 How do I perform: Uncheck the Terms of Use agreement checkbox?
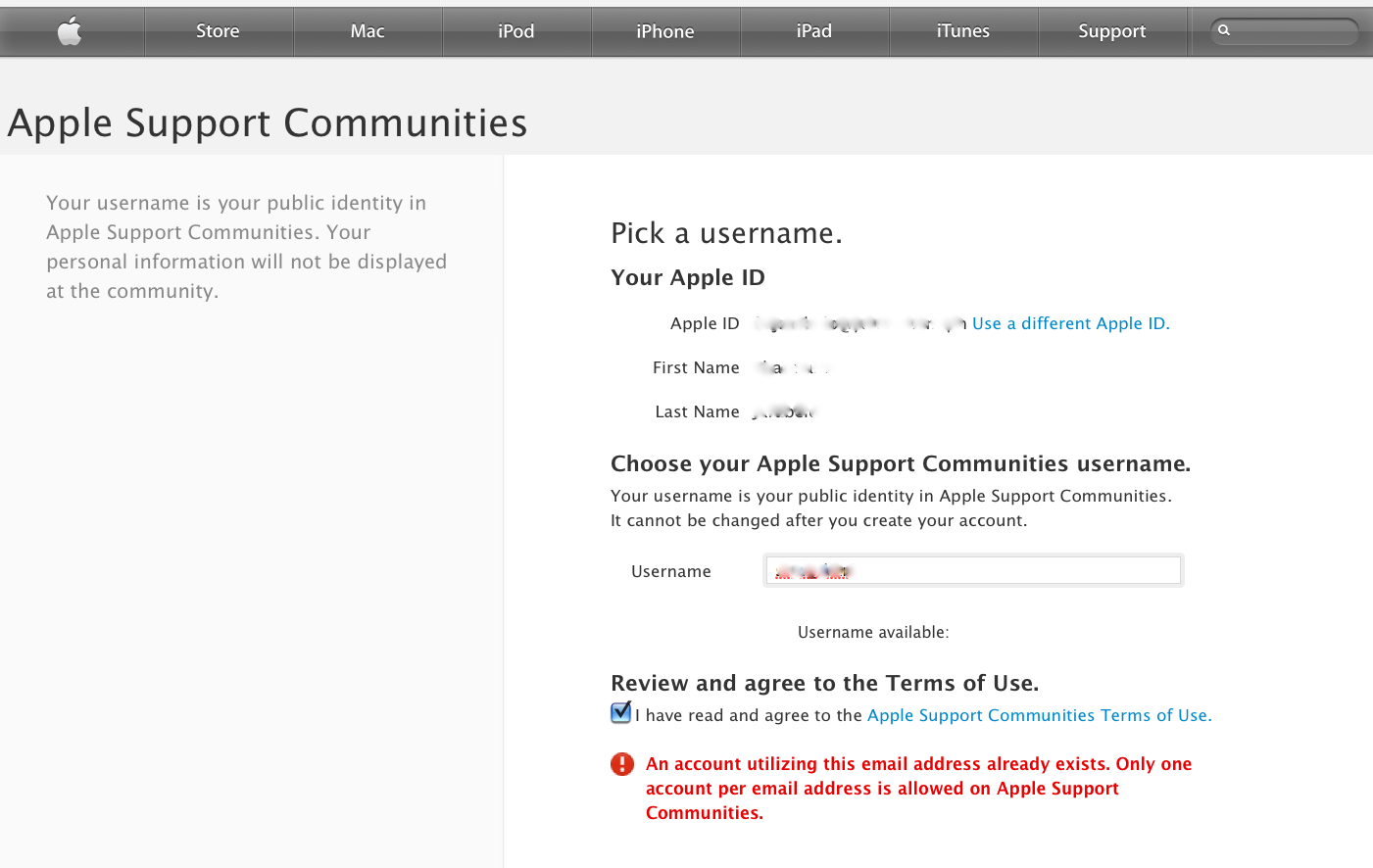tap(621, 712)
